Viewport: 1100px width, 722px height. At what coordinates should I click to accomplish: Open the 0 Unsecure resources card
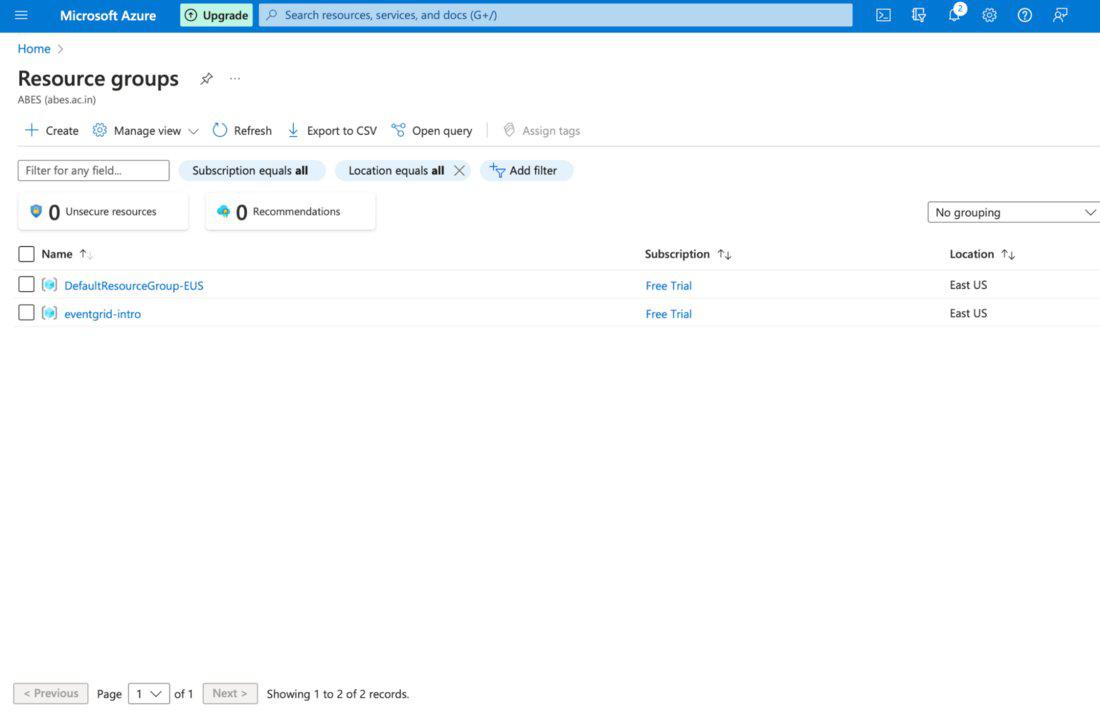point(103,211)
